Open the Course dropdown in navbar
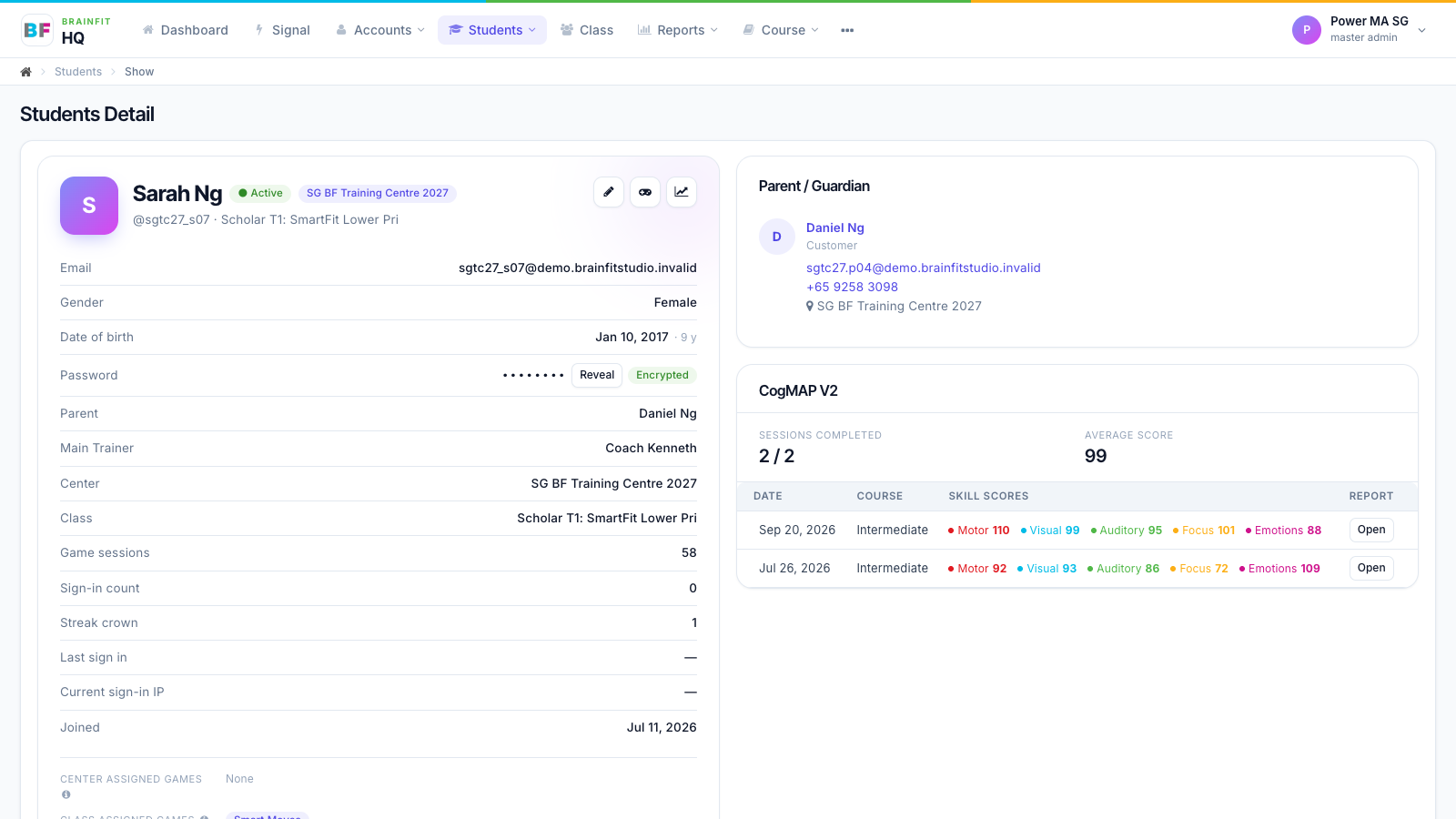The height and width of the screenshot is (819, 1456). click(x=781, y=30)
